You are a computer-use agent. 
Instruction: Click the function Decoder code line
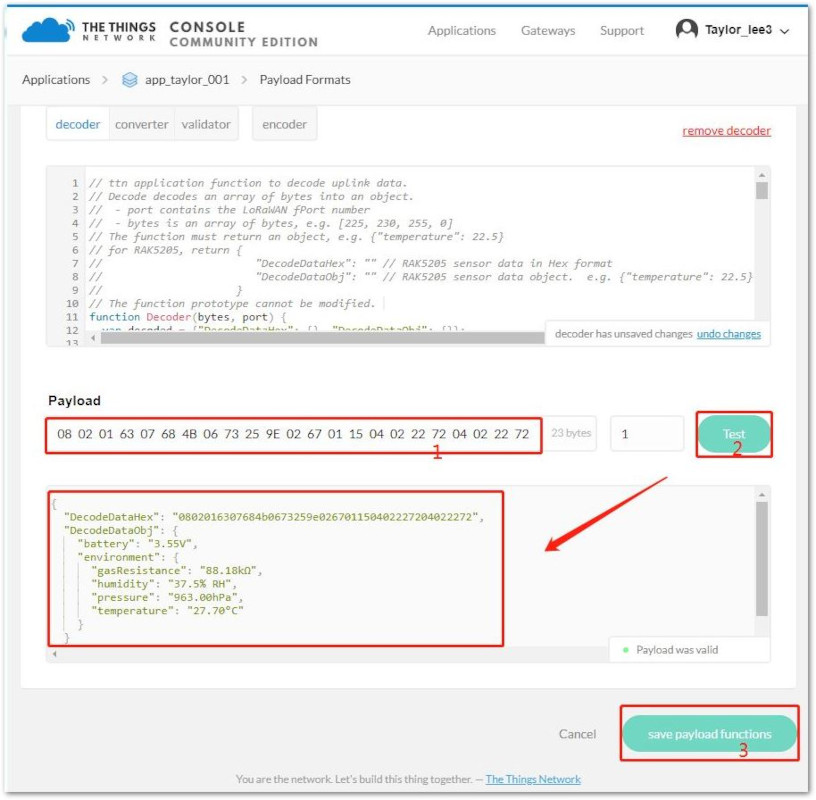[x=188, y=317]
